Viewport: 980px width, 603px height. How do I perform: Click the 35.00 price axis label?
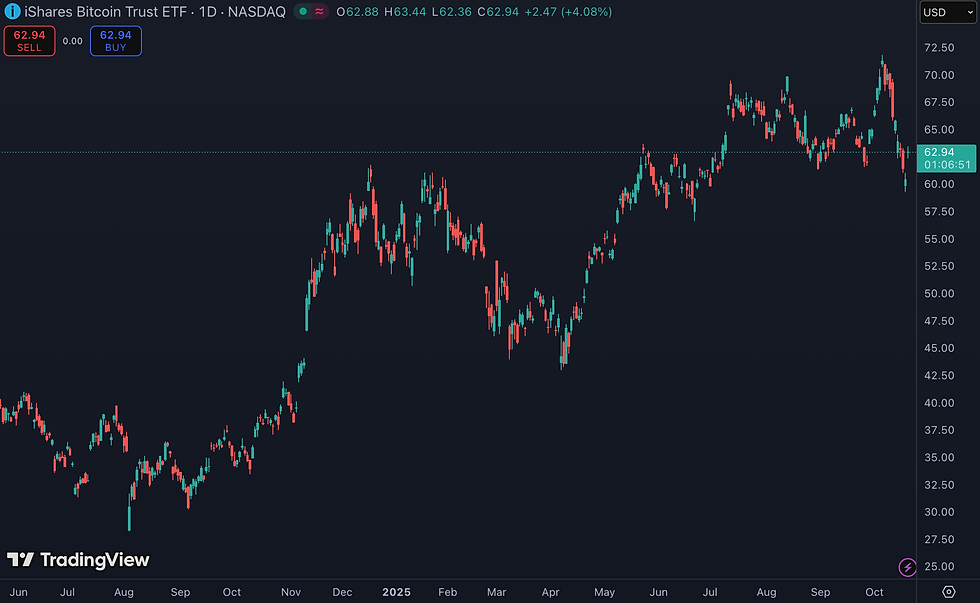939,457
